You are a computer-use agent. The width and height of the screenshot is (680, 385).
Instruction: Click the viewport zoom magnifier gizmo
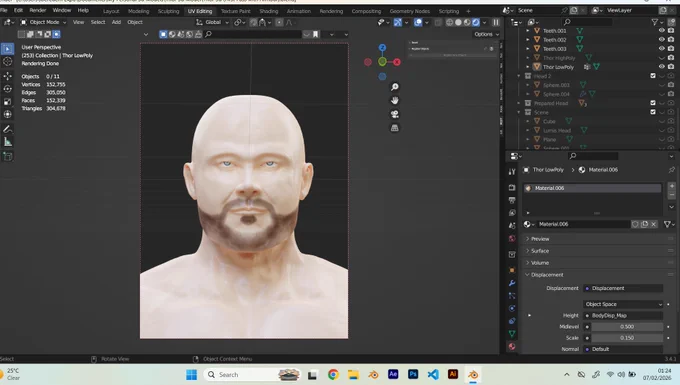395,87
